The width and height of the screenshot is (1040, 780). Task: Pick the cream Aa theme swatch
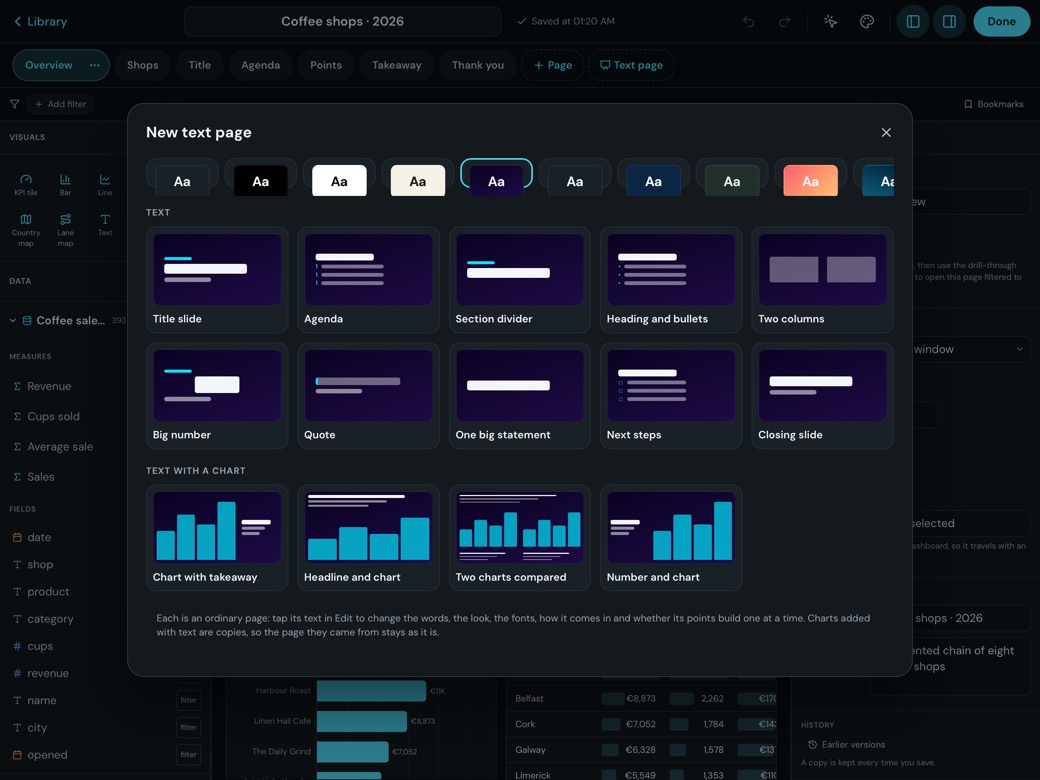418,178
